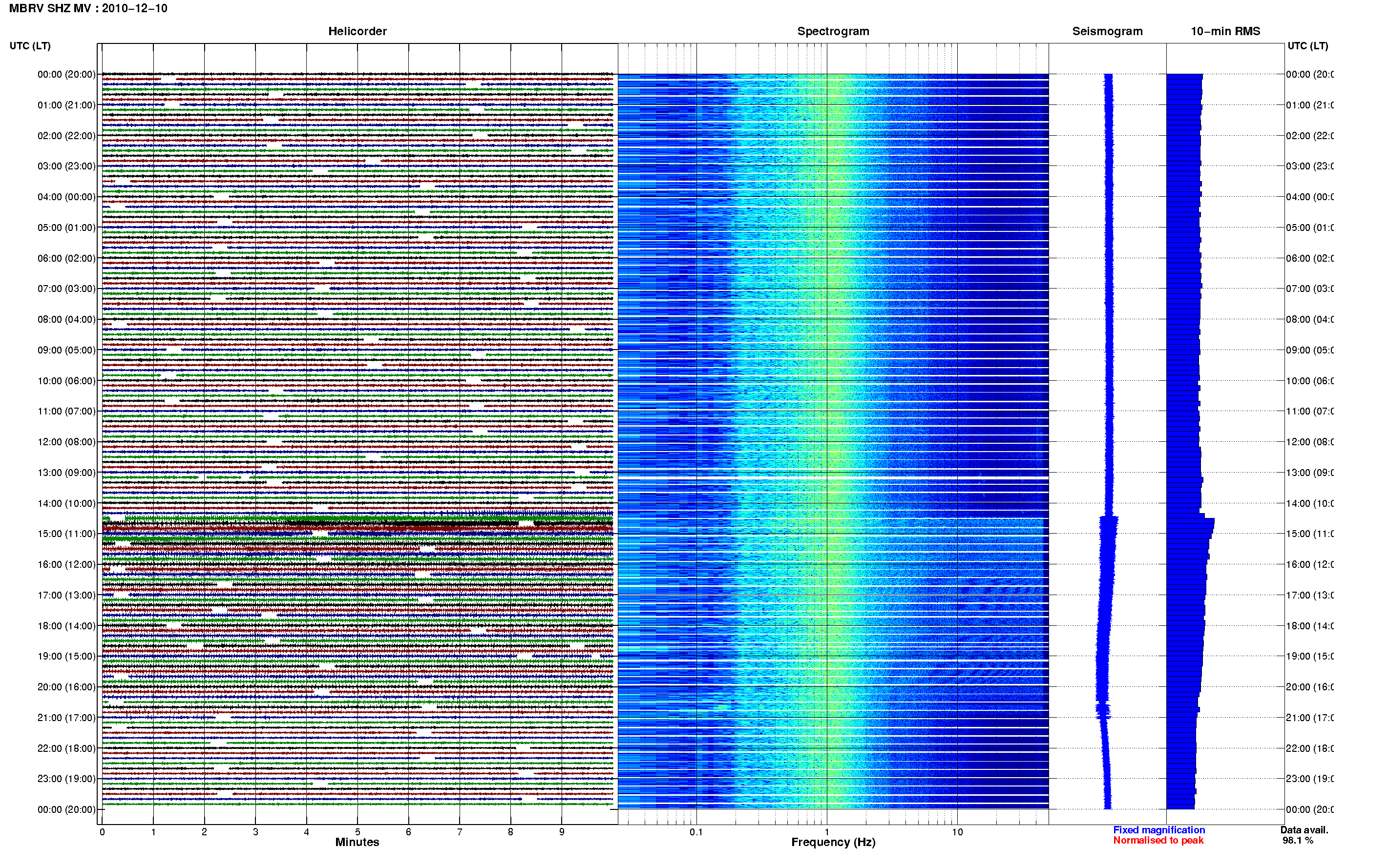The width and height of the screenshot is (1389, 868).
Task: Click the 'Seismogram' panel heading
Action: click(1107, 31)
